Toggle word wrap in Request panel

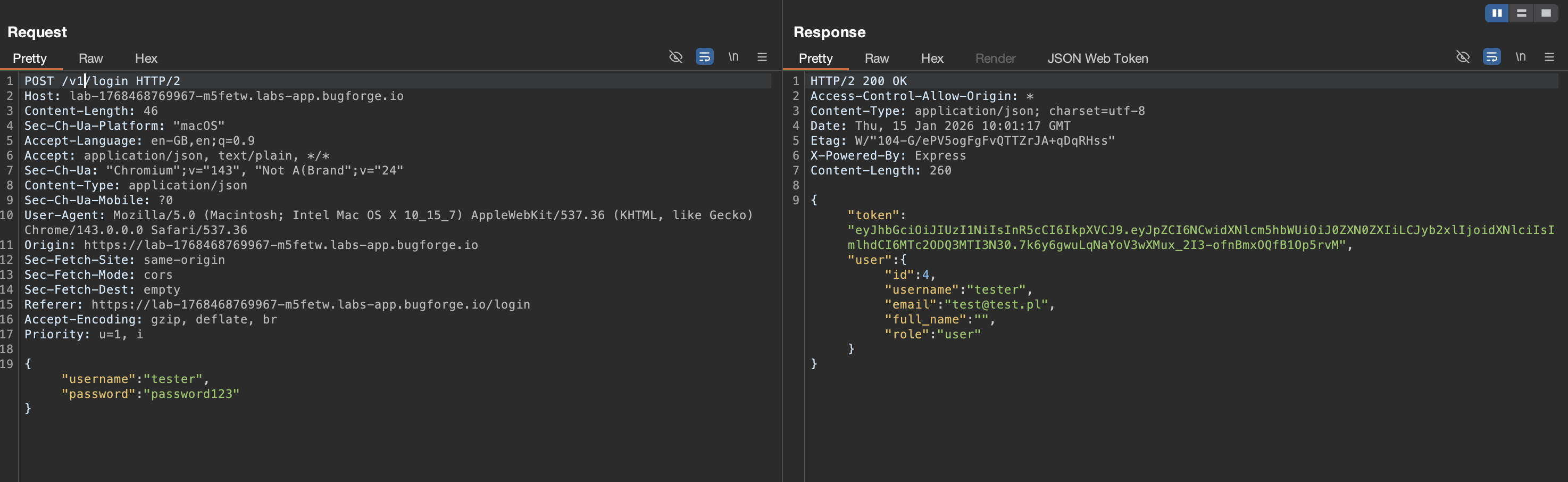coord(704,57)
